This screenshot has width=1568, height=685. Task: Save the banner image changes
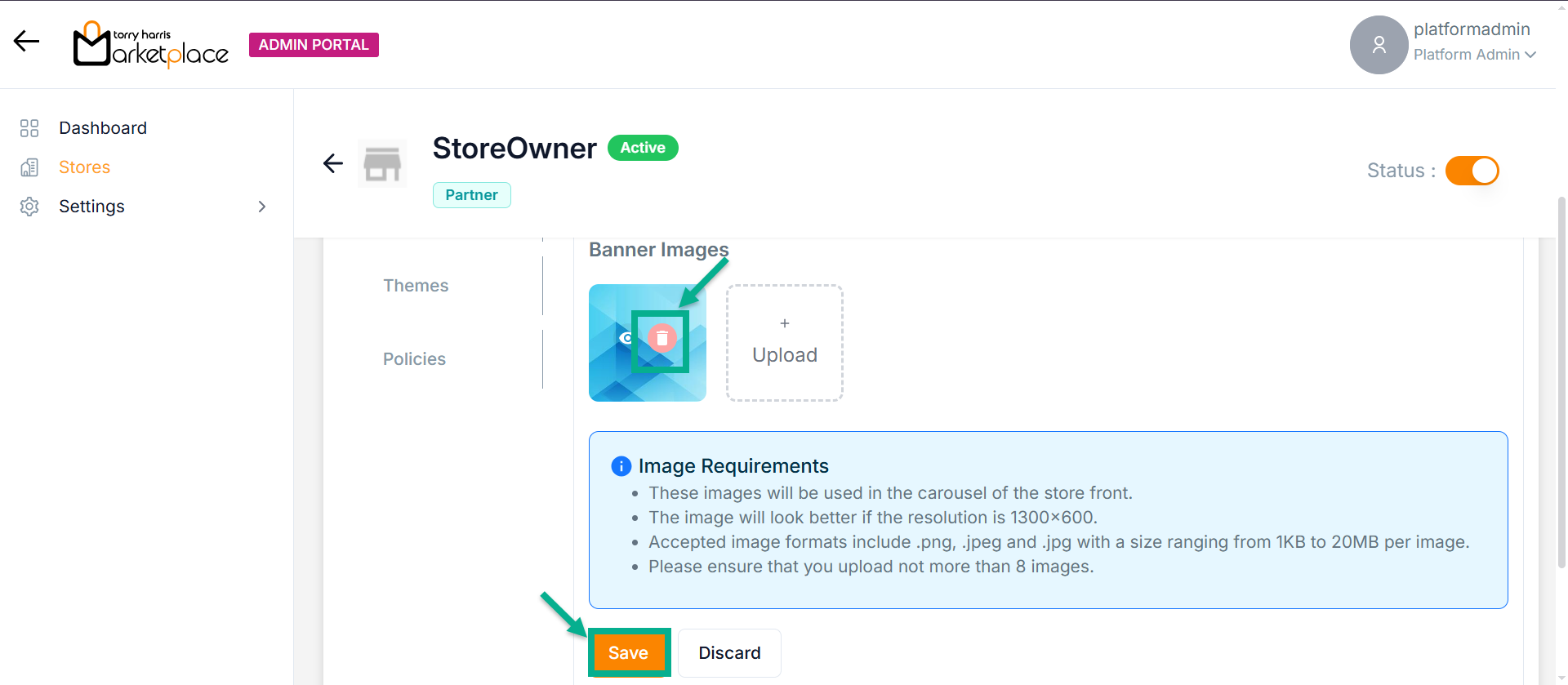[628, 653]
